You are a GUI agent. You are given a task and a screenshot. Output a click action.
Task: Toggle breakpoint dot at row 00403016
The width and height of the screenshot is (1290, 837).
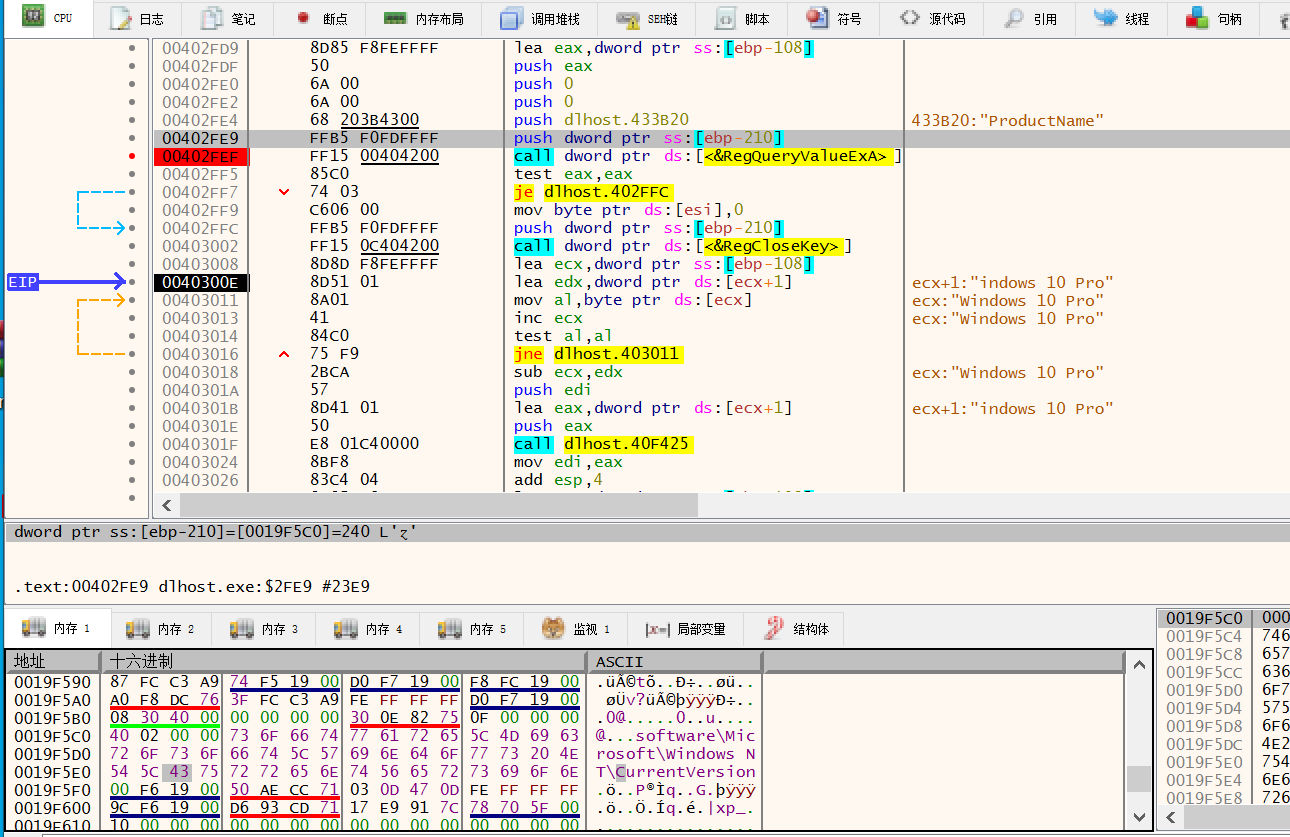click(x=132, y=354)
